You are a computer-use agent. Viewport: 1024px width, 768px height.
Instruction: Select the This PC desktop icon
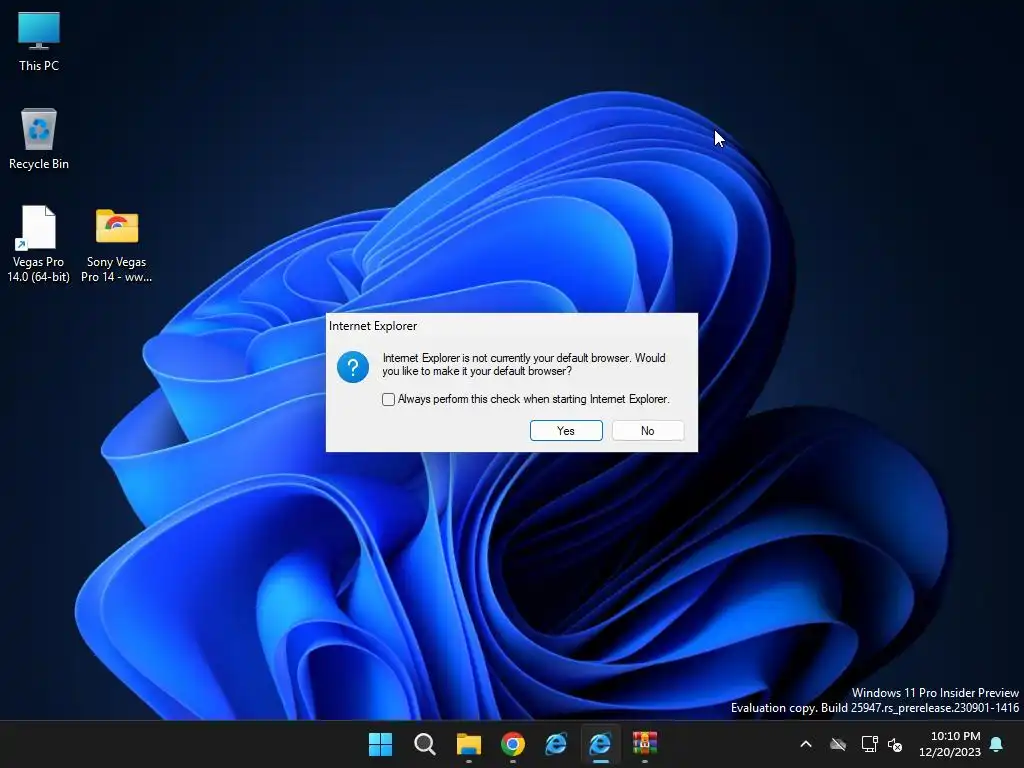(39, 41)
